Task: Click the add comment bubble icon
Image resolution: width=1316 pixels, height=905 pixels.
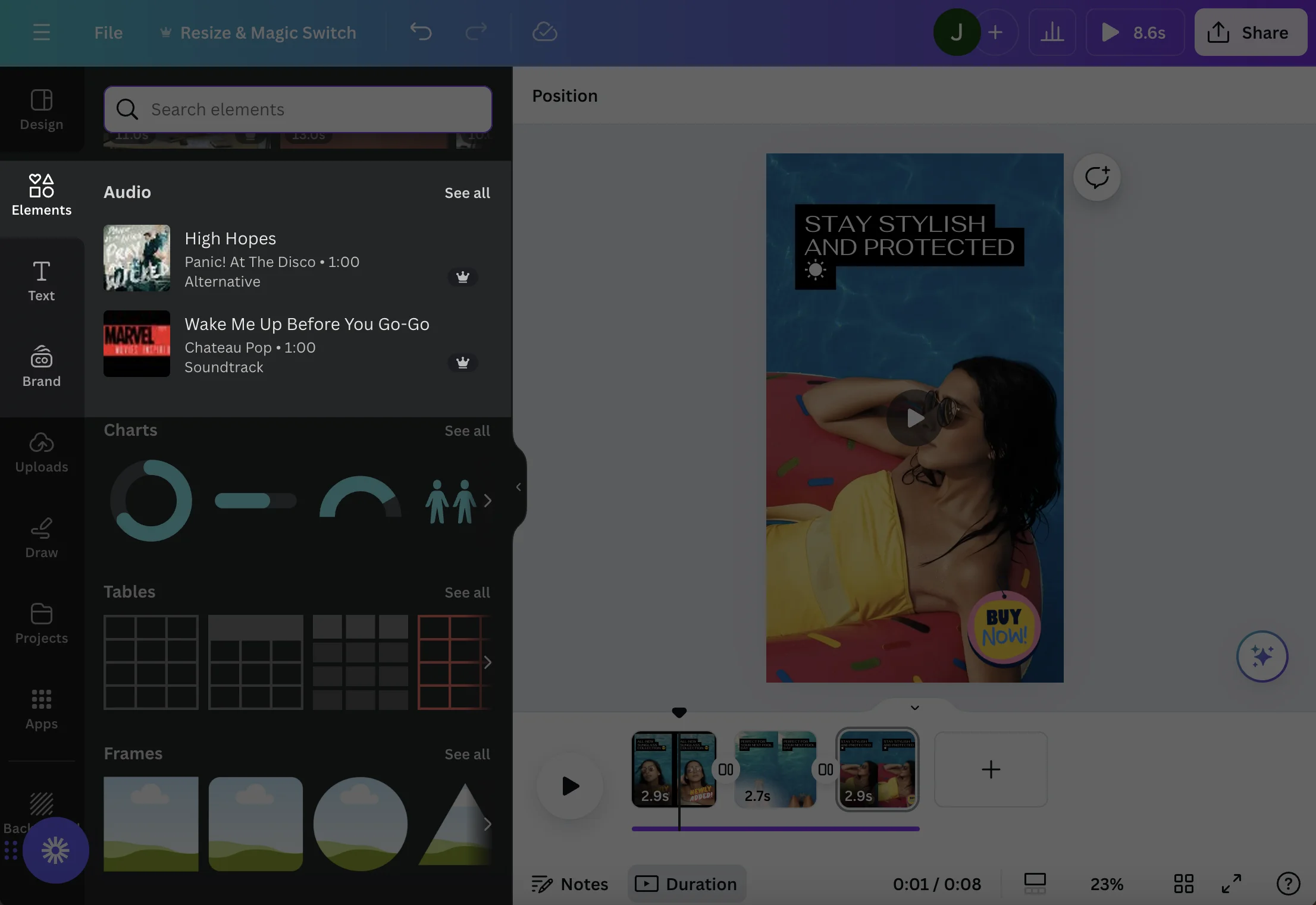Action: point(1096,177)
